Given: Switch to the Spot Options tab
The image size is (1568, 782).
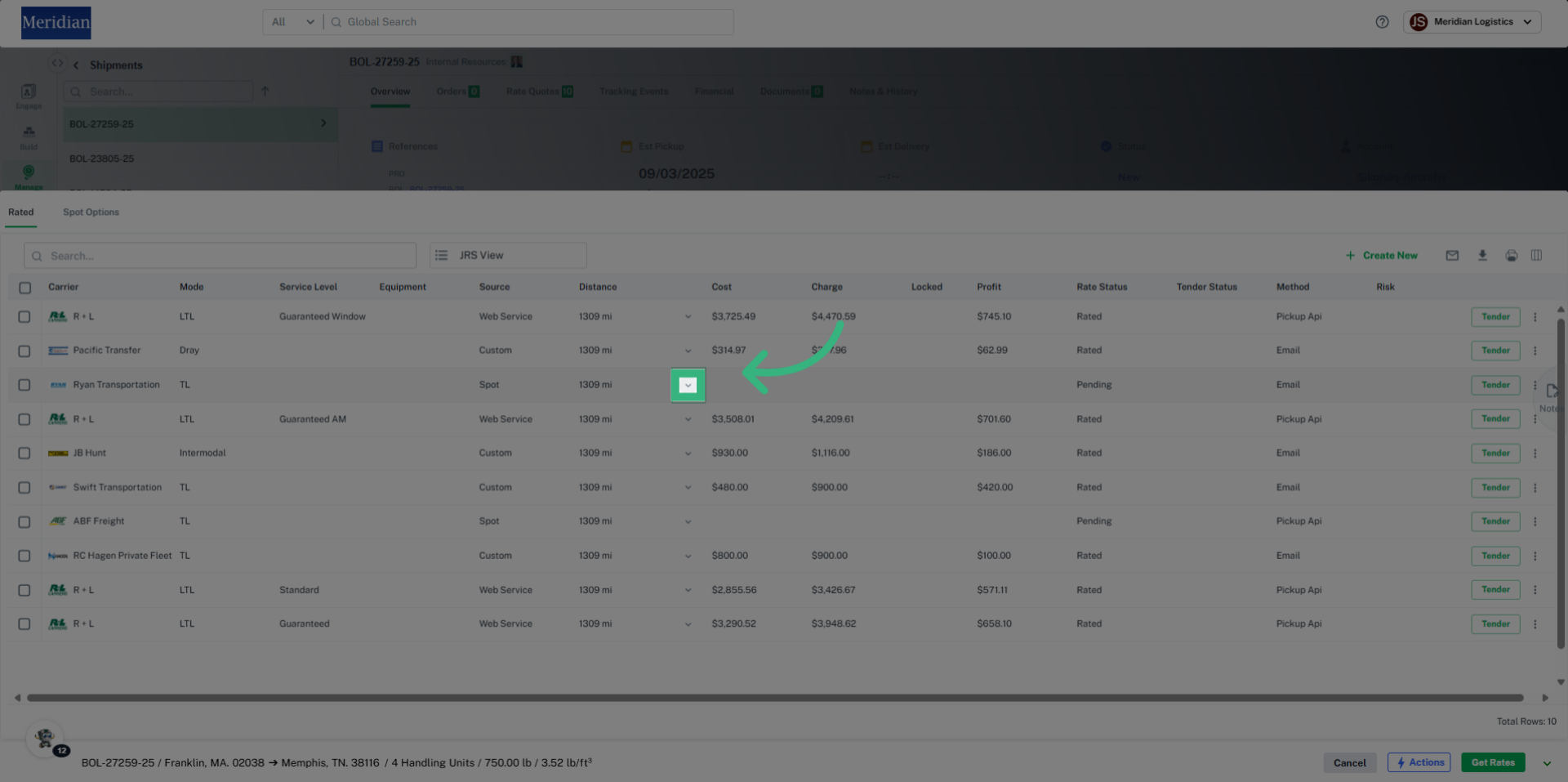Looking at the screenshot, I should [91, 212].
